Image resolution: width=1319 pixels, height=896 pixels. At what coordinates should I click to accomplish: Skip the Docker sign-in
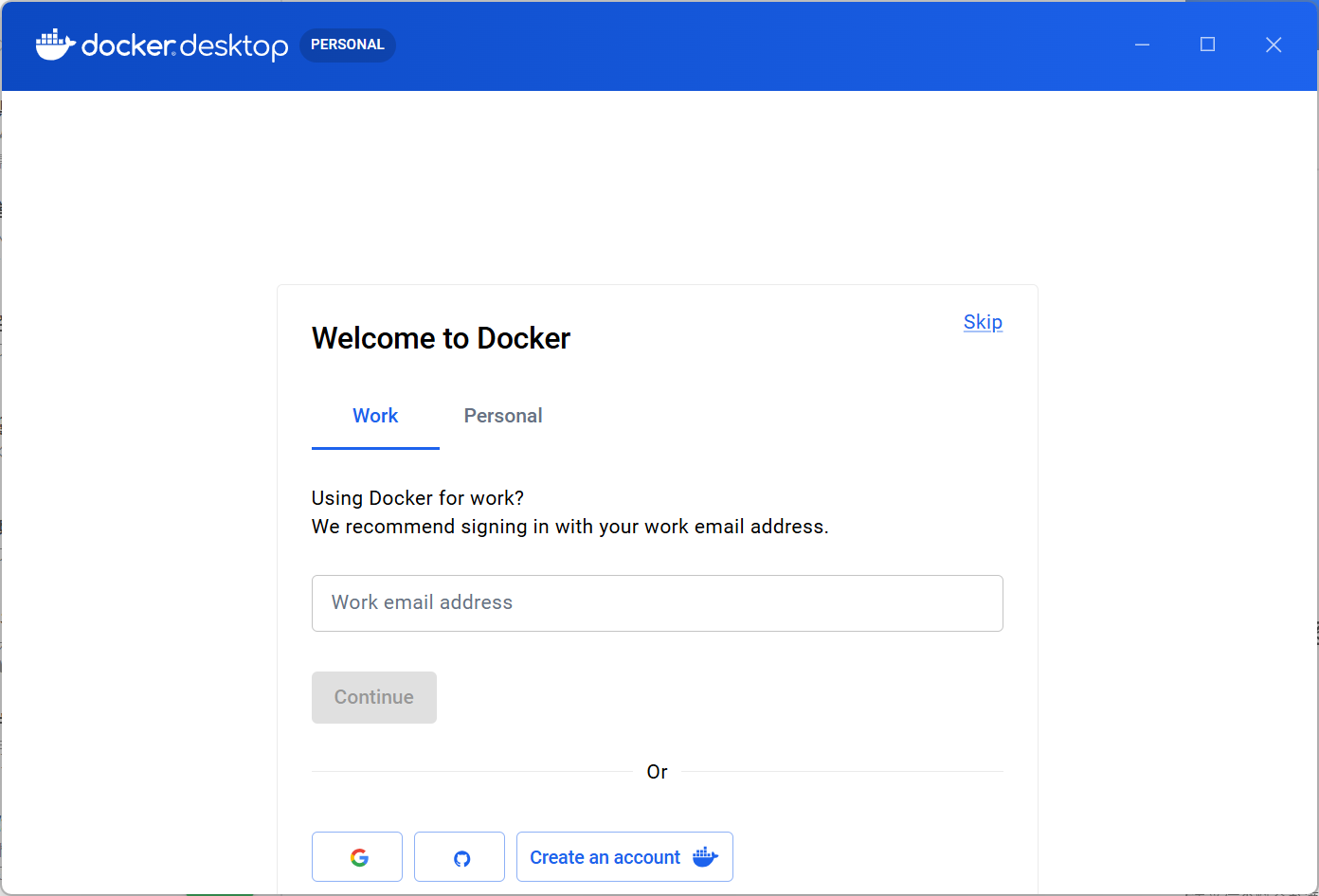pyautogui.click(x=983, y=322)
